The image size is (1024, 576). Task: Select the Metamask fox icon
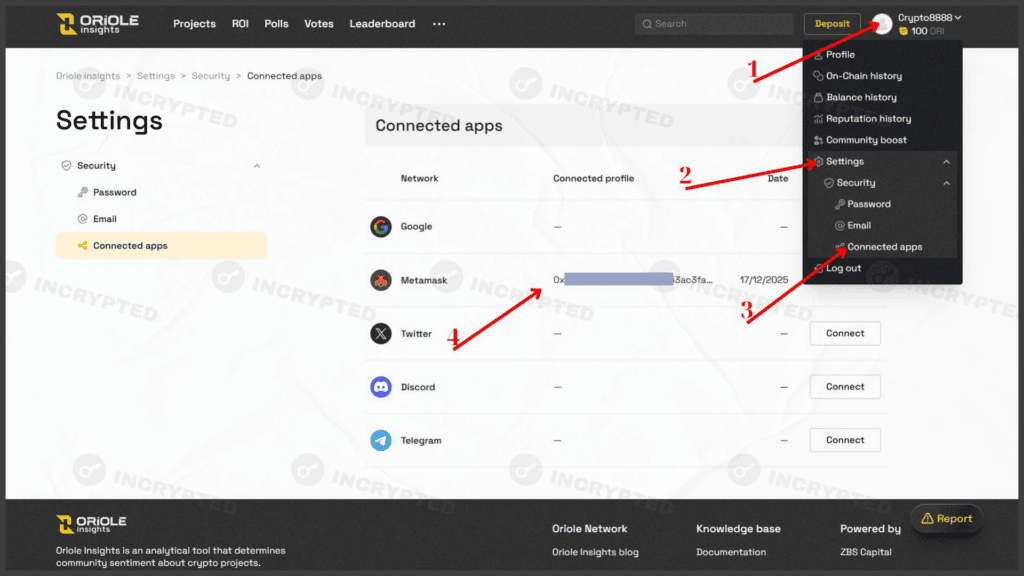383,280
